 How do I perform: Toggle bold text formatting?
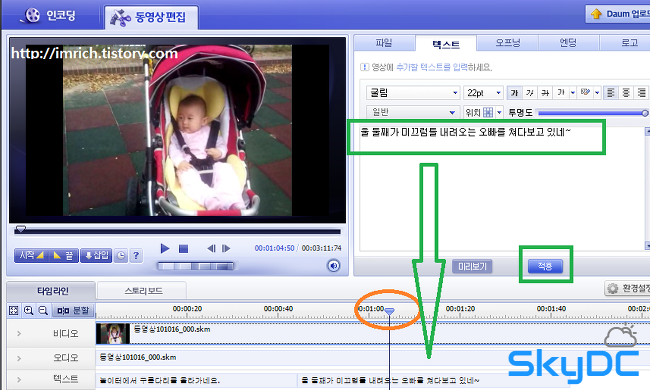point(514,93)
